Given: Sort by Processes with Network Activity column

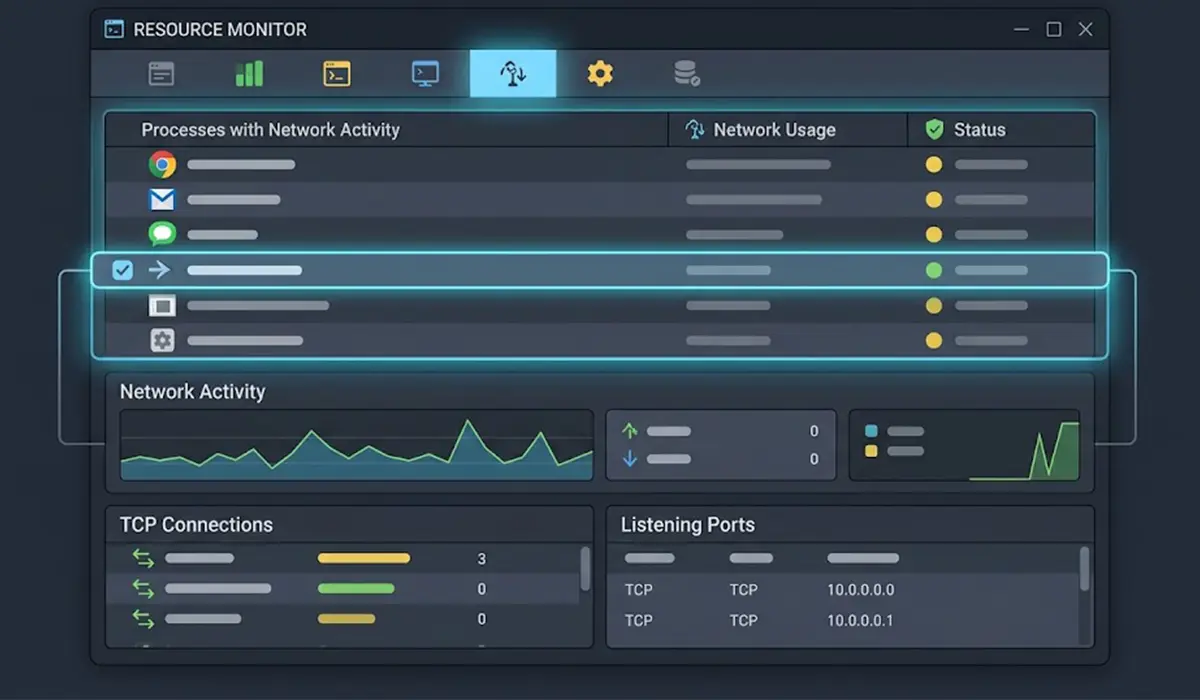Looking at the screenshot, I should [x=270, y=130].
